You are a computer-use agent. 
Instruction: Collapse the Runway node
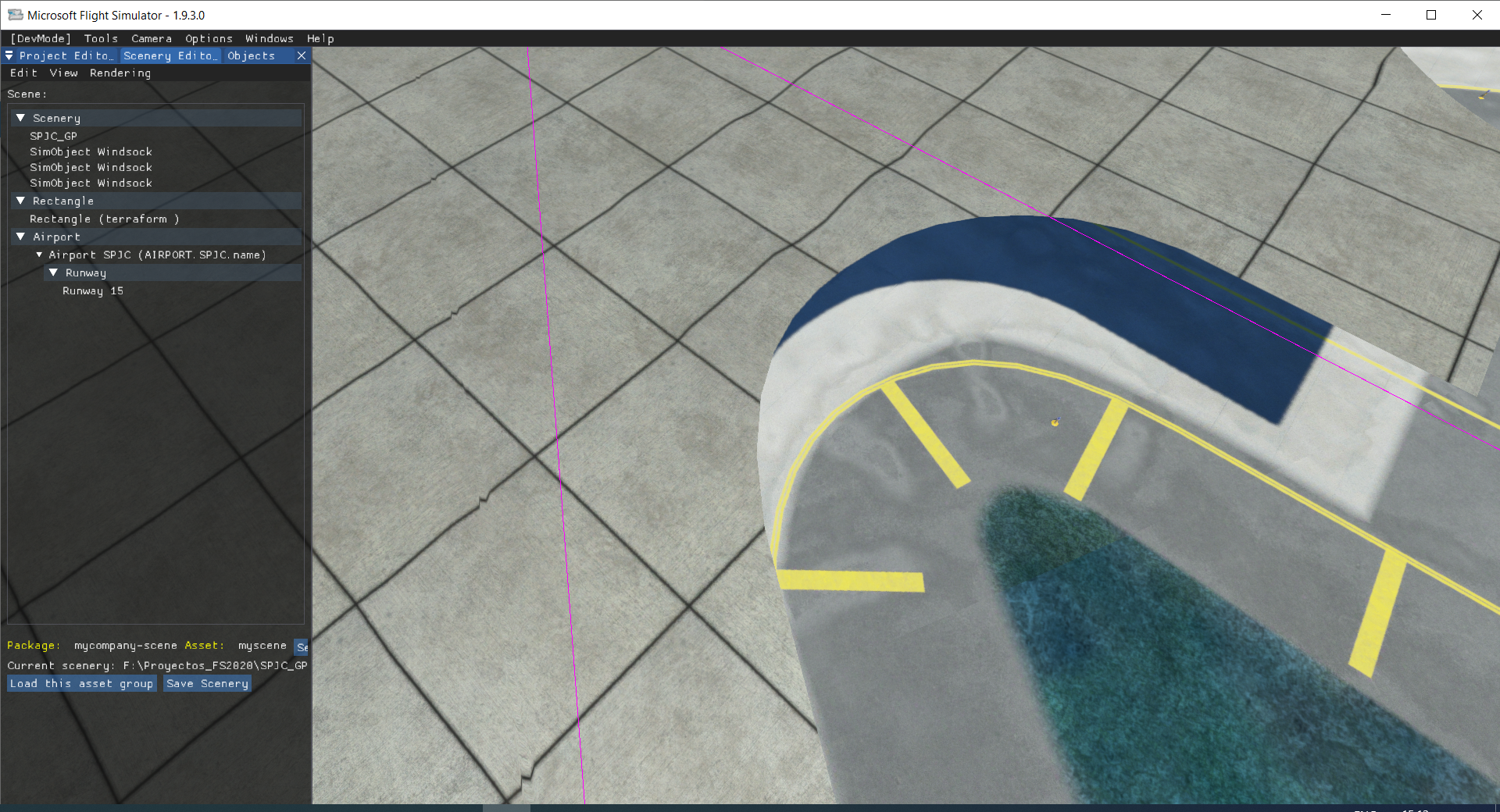click(x=53, y=272)
